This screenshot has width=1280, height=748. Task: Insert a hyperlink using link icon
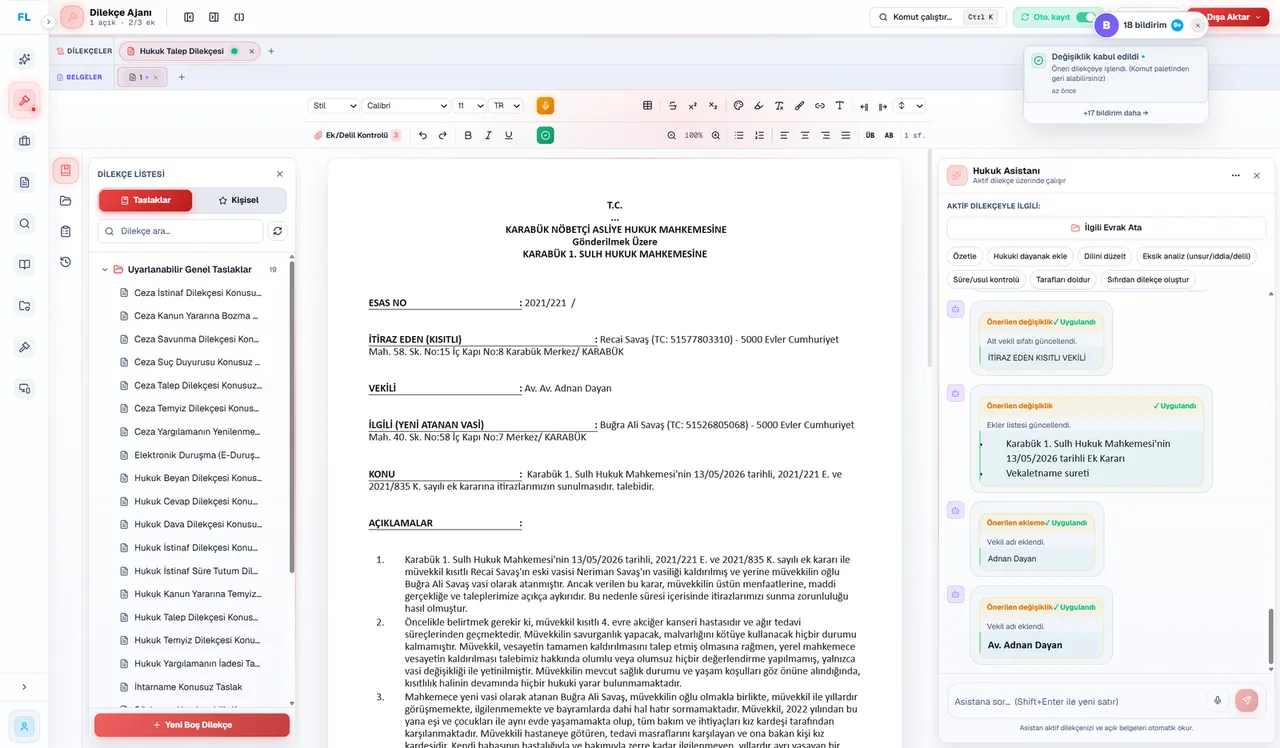[820, 105]
